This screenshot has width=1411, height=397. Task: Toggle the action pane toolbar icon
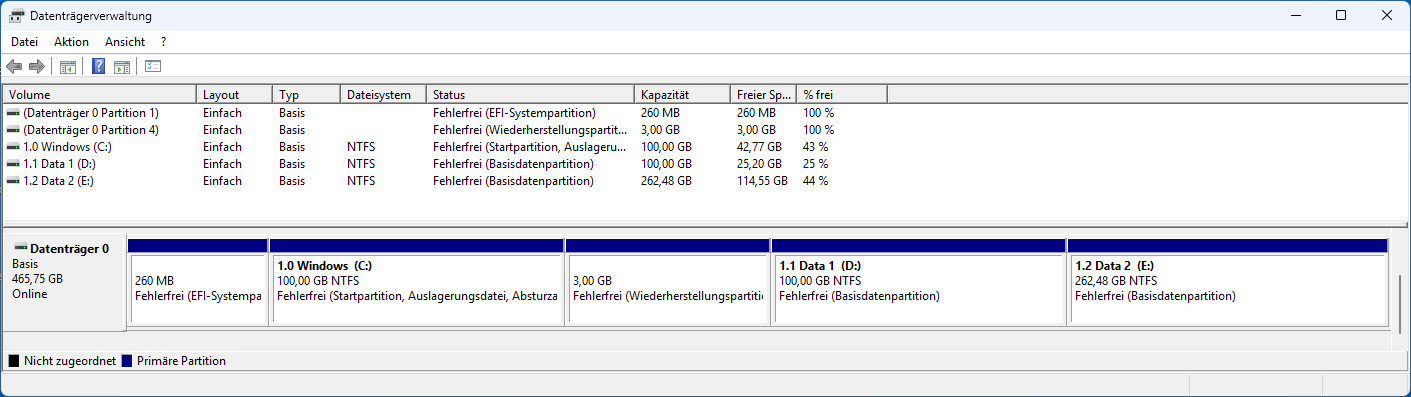[x=122, y=67]
